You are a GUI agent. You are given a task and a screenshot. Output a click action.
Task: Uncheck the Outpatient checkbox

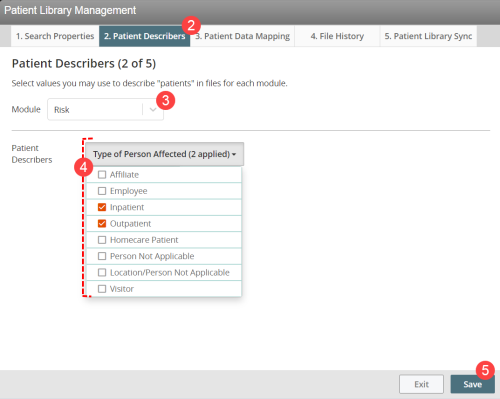[x=102, y=224]
